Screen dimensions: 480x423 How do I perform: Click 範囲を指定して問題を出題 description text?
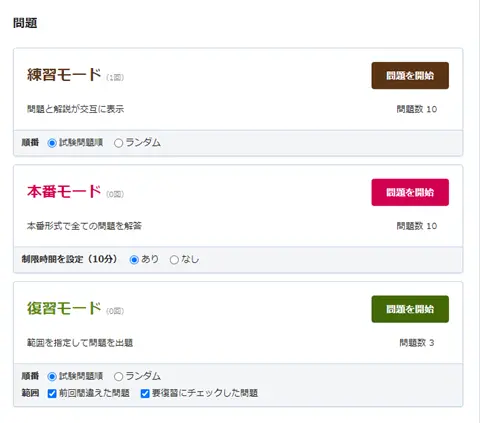pos(80,343)
